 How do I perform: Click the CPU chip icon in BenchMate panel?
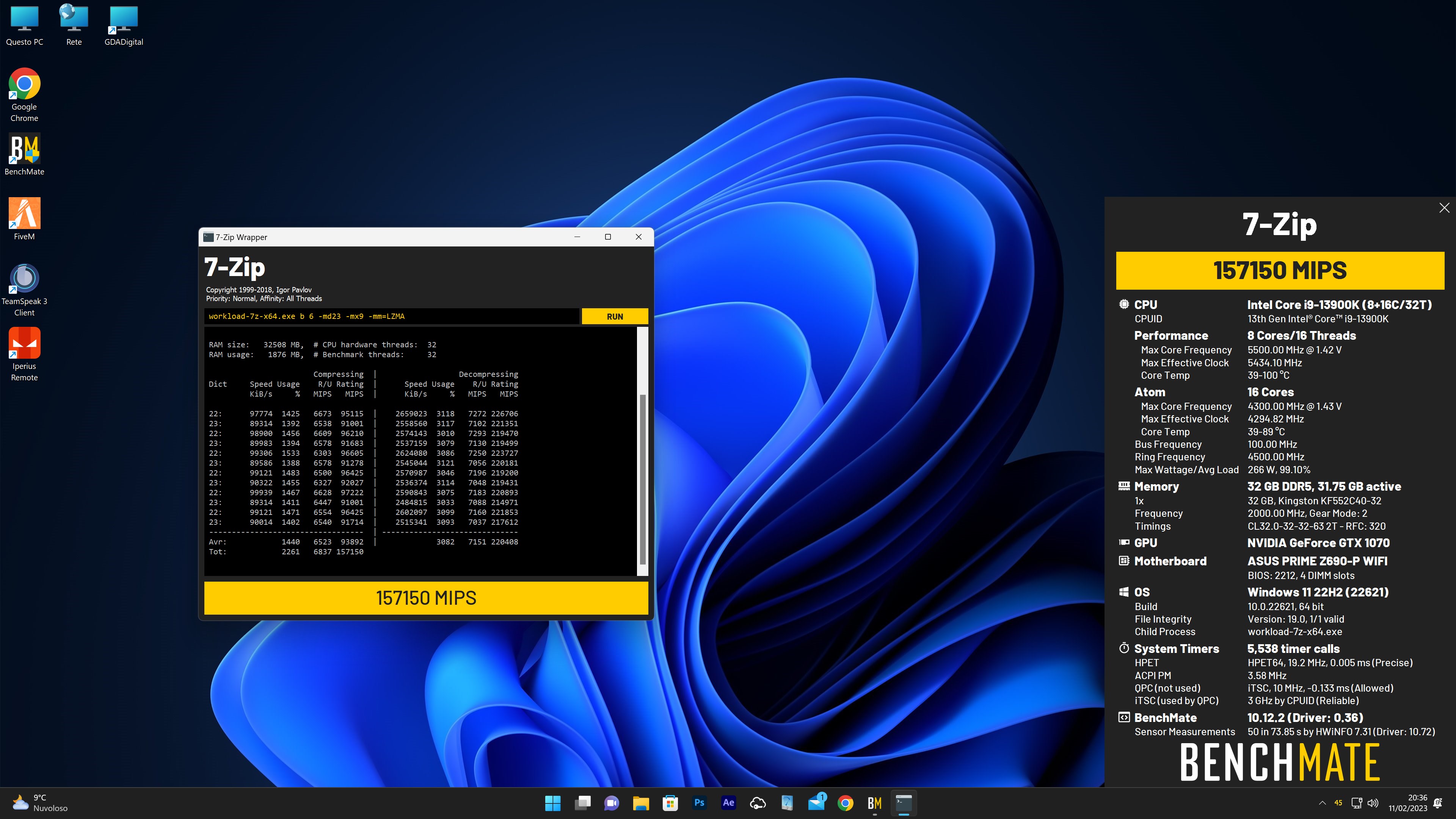1123,304
